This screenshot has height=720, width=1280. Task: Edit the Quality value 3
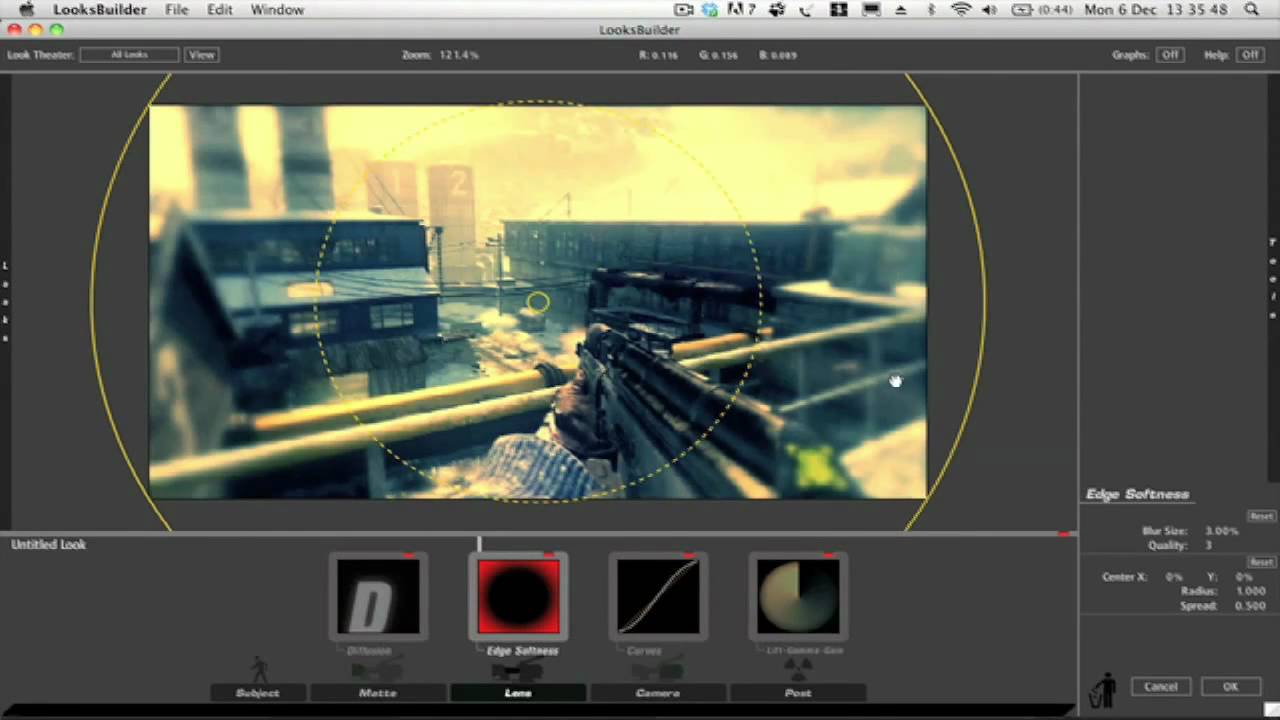[1208, 545]
